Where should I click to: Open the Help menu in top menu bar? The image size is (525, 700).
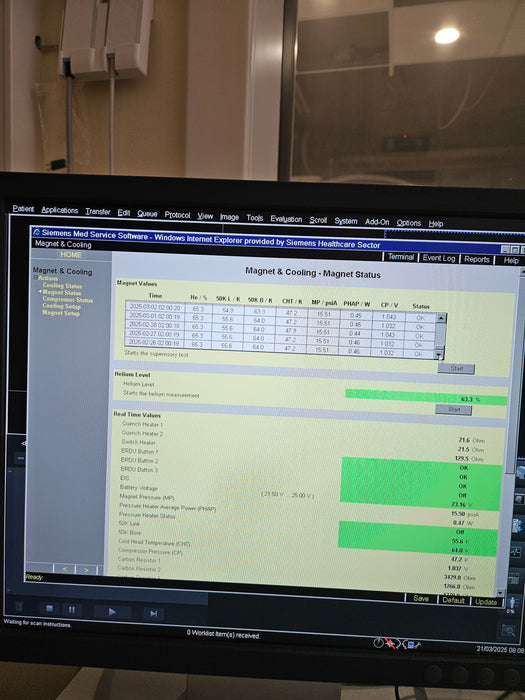point(436,224)
